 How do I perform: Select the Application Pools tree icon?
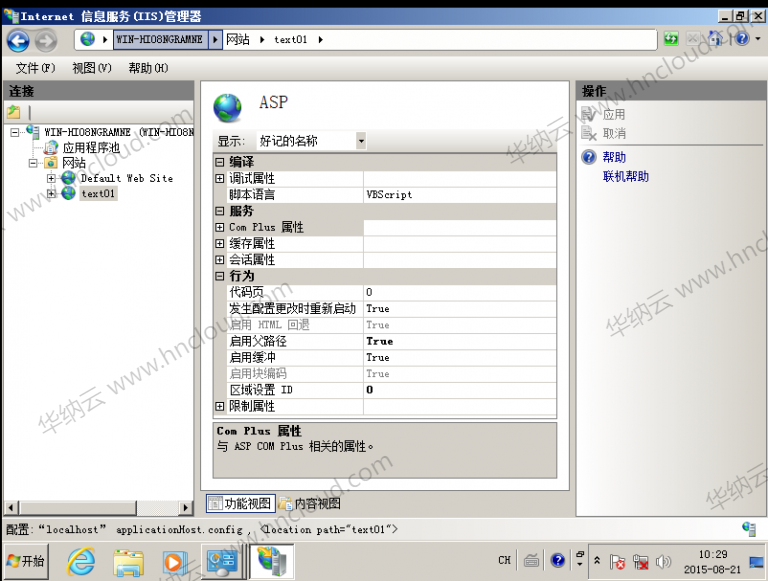click(50, 147)
